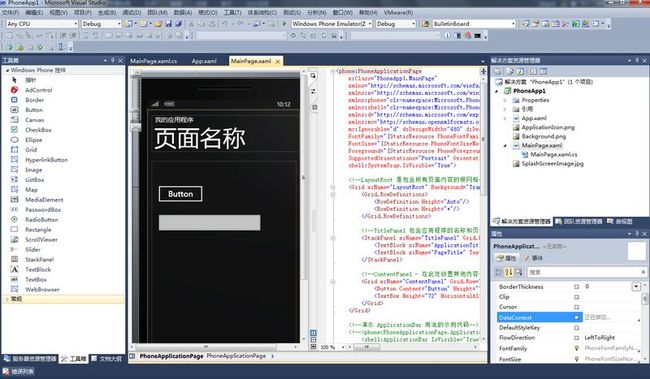Click the Slider control in toolbox
Screen dimensions: 650x379
pos(32,249)
